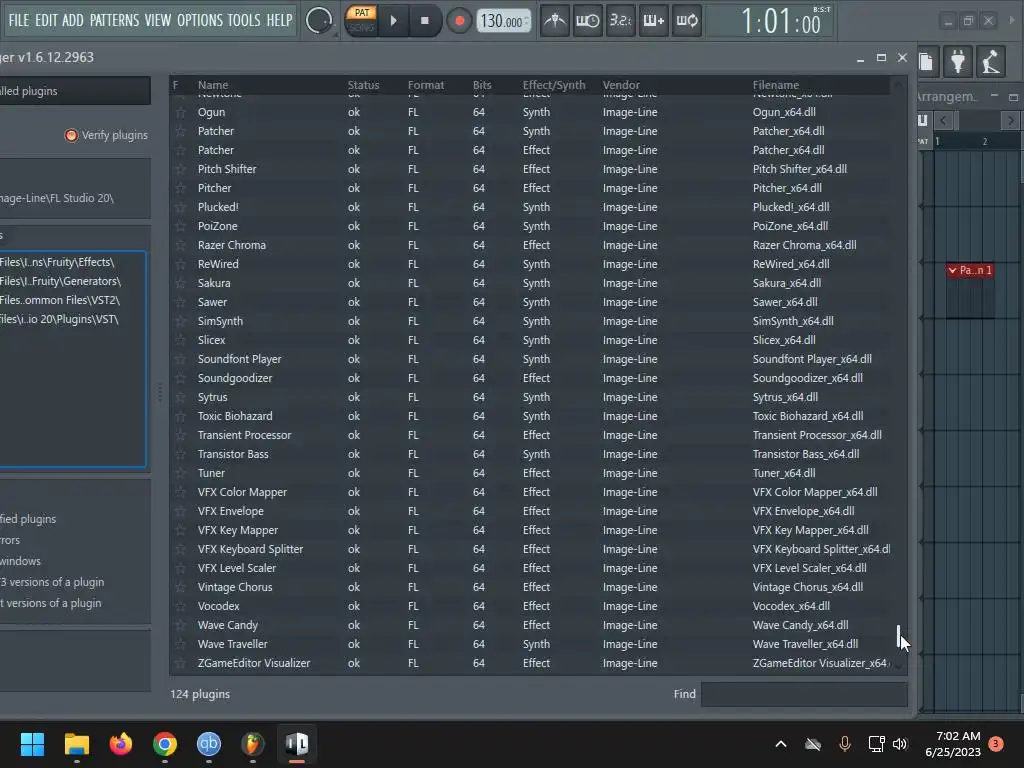
Task: Select the Soundfont Player plugin row
Action: [x=530, y=359]
